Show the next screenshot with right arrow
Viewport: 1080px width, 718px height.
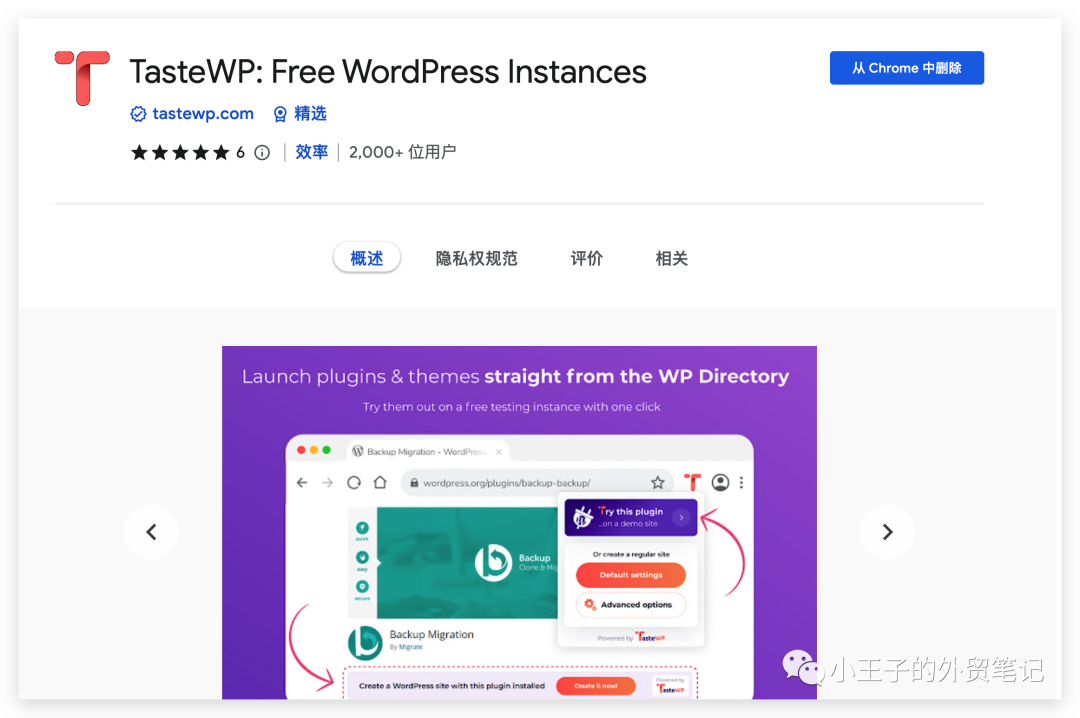click(887, 532)
